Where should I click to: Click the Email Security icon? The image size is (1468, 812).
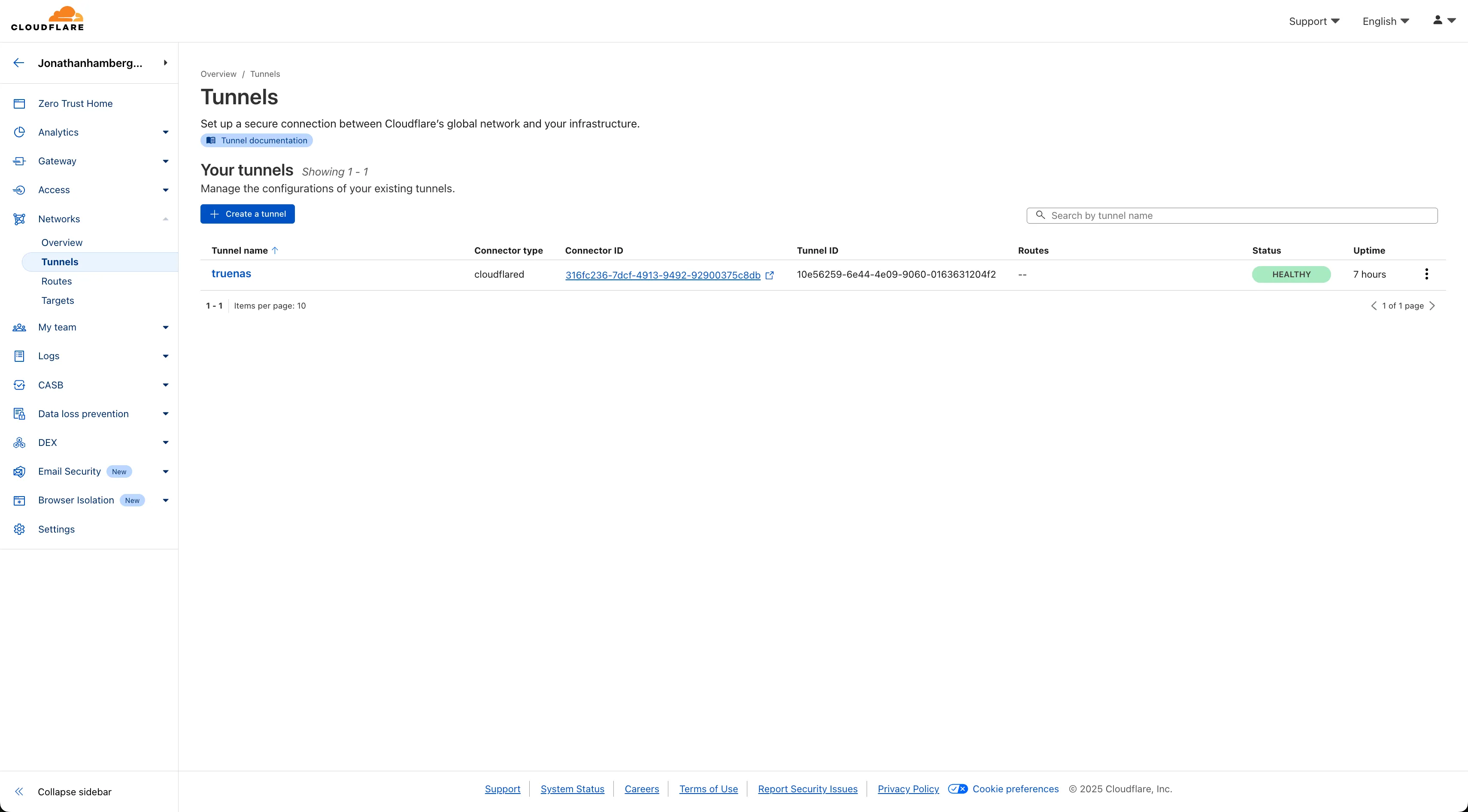click(x=19, y=472)
